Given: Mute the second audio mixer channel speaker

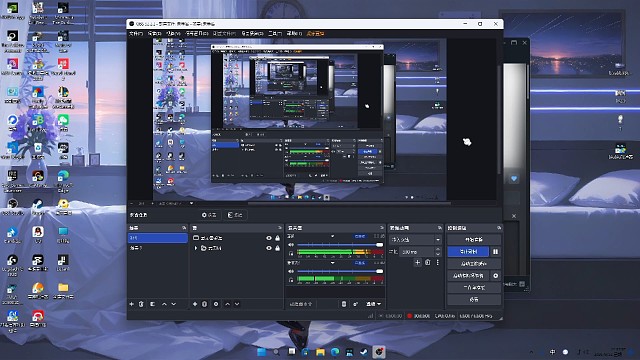Looking at the screenshot, I should click(x=291, y=271).
